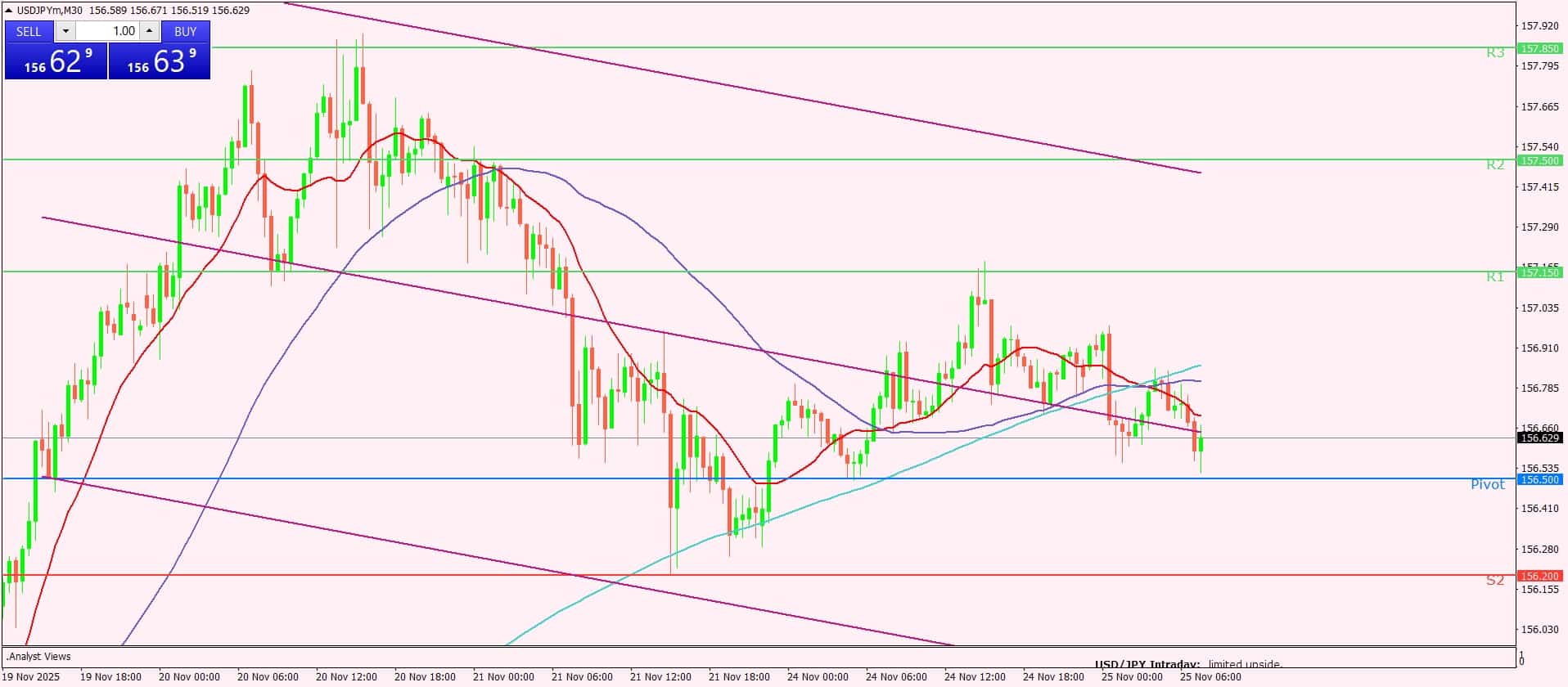Click the 21 Nov 06:00 time label
Viewport: 1568px width, 687px height.
pos(582,677)
